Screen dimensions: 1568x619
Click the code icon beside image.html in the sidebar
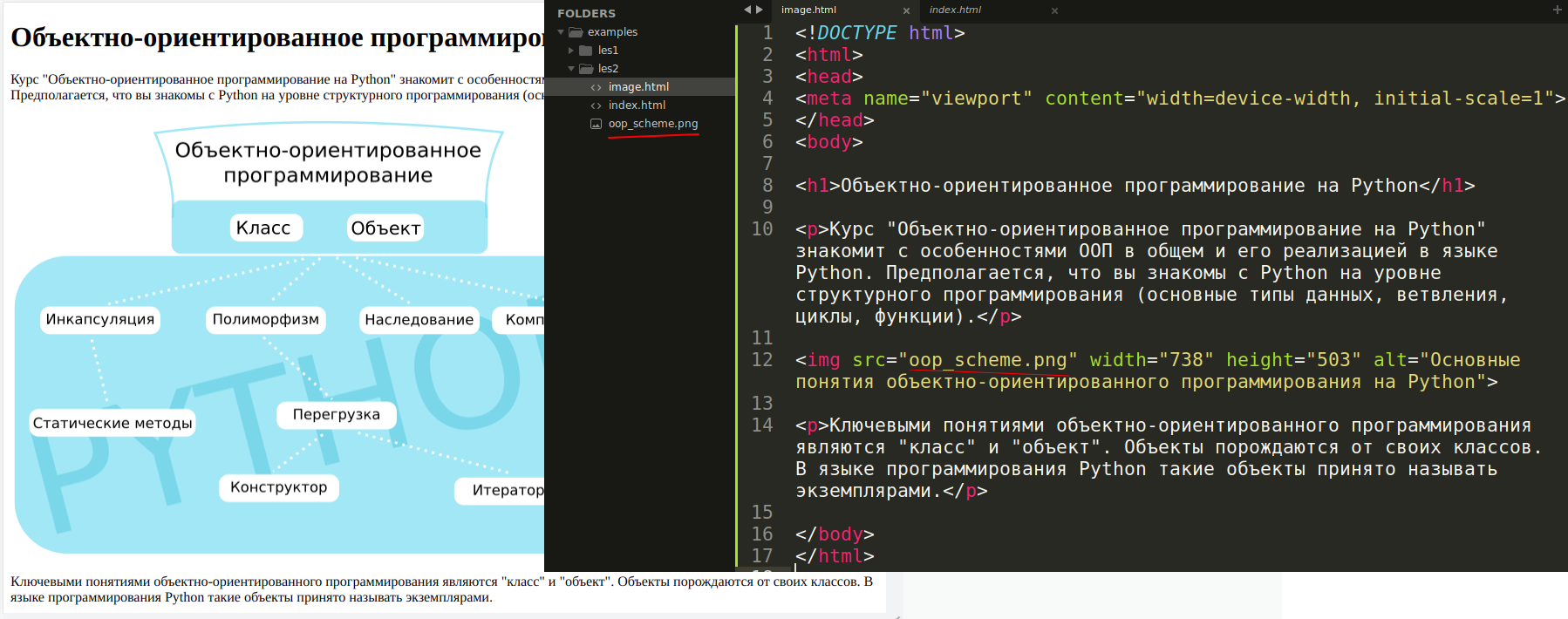596,87
